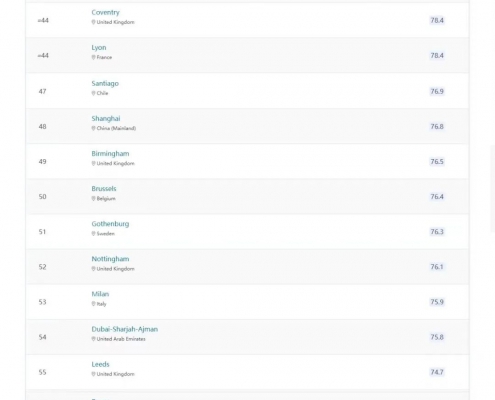
Task: Open the Milan city link
Action: coord(100,294)
